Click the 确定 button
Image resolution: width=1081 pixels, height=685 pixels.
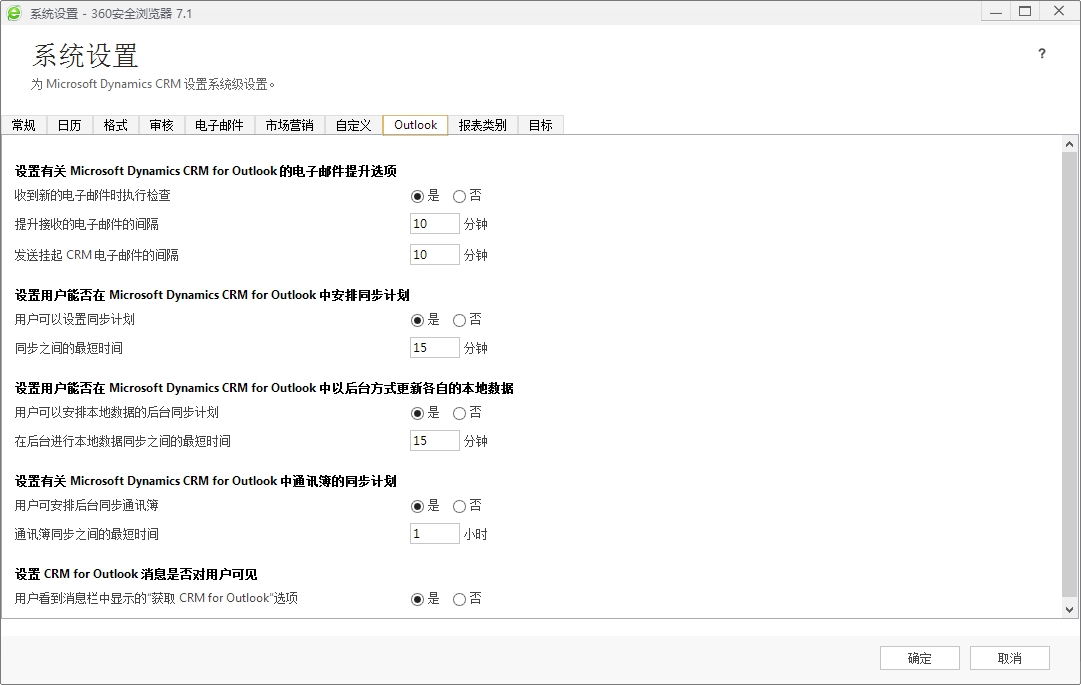coord(920,658)
